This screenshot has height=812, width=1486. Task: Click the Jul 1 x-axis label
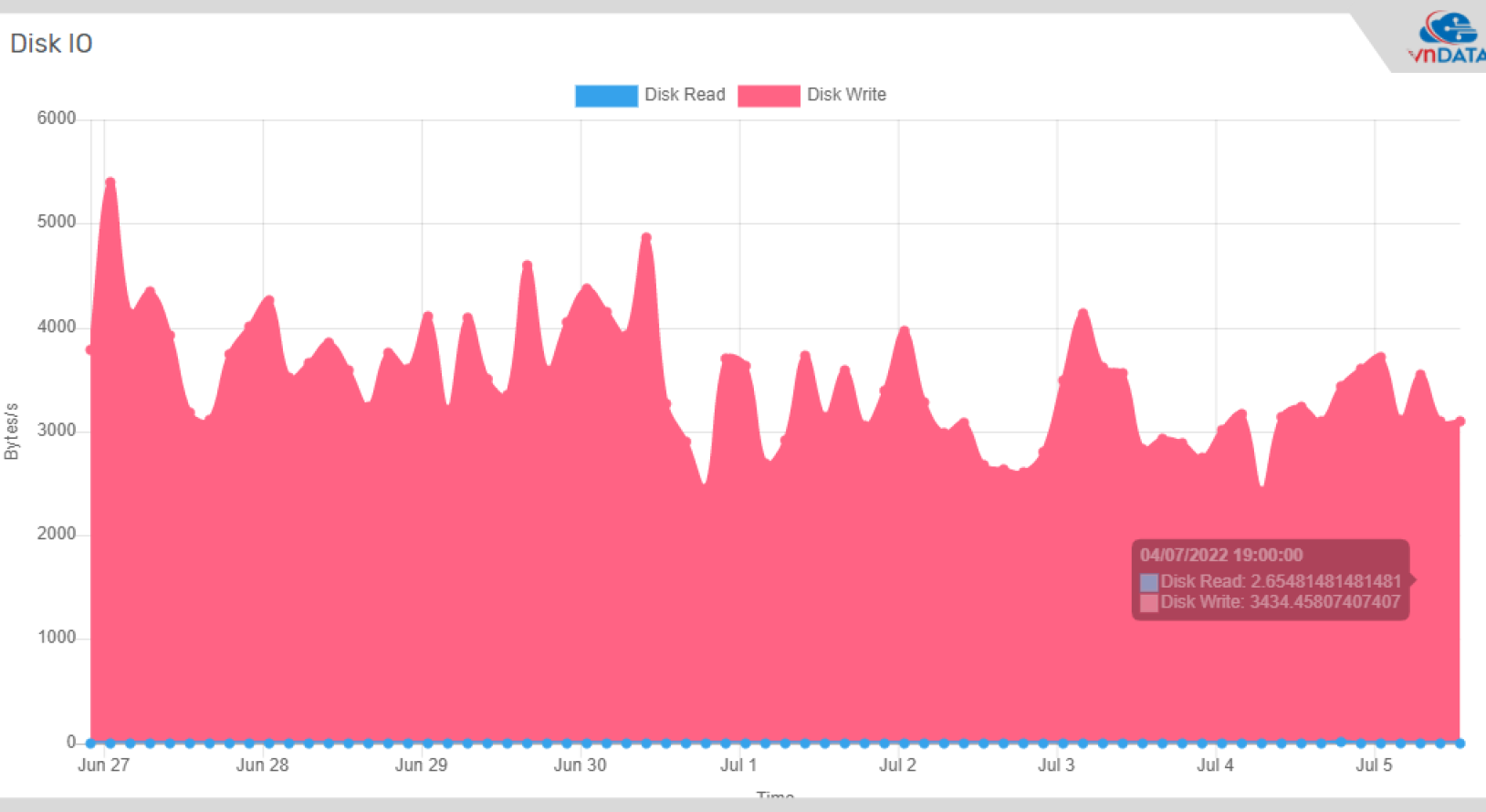click(738, 765)
